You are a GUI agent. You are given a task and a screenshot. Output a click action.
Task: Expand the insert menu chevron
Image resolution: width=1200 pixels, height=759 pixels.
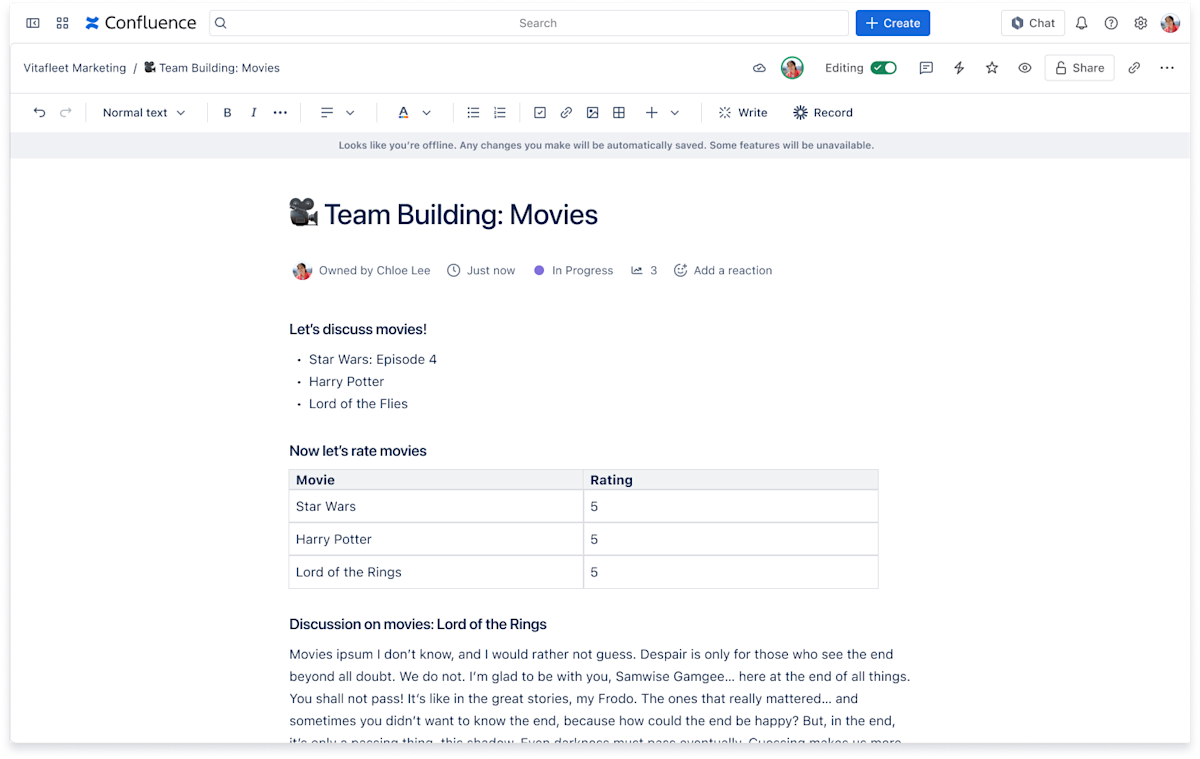675,113
